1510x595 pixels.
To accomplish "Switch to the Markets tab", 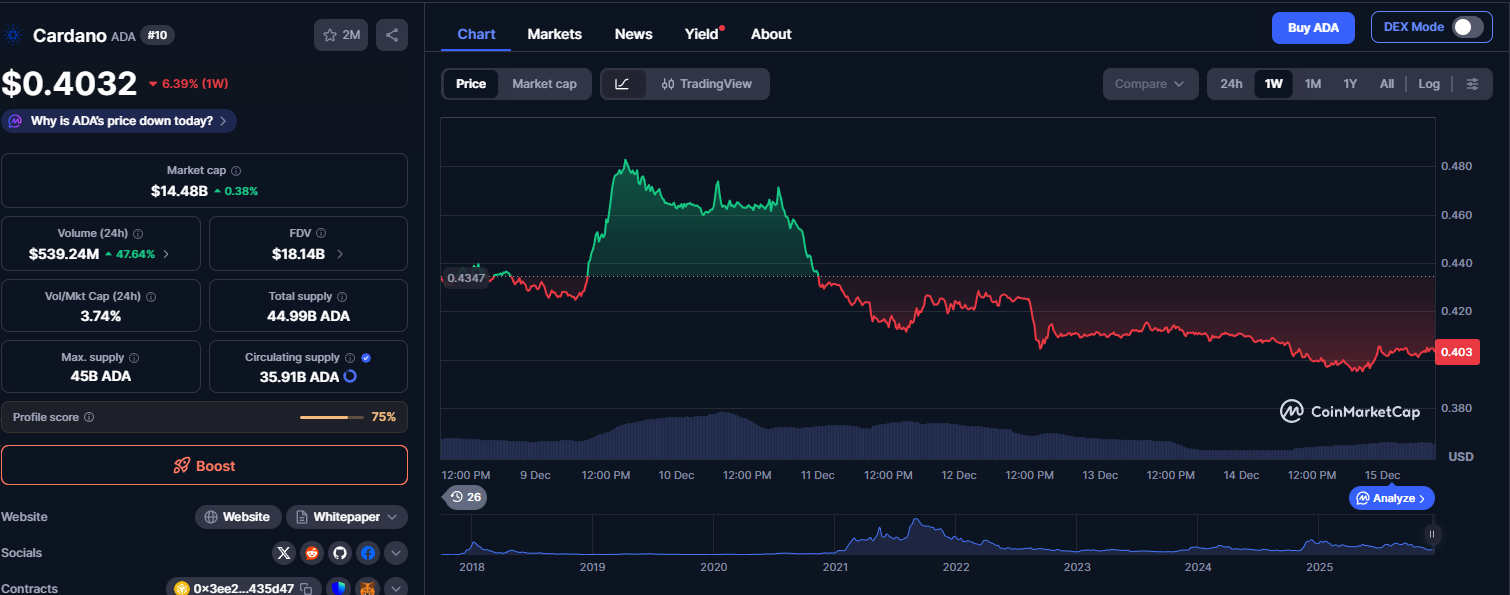I will pos(554,33).
